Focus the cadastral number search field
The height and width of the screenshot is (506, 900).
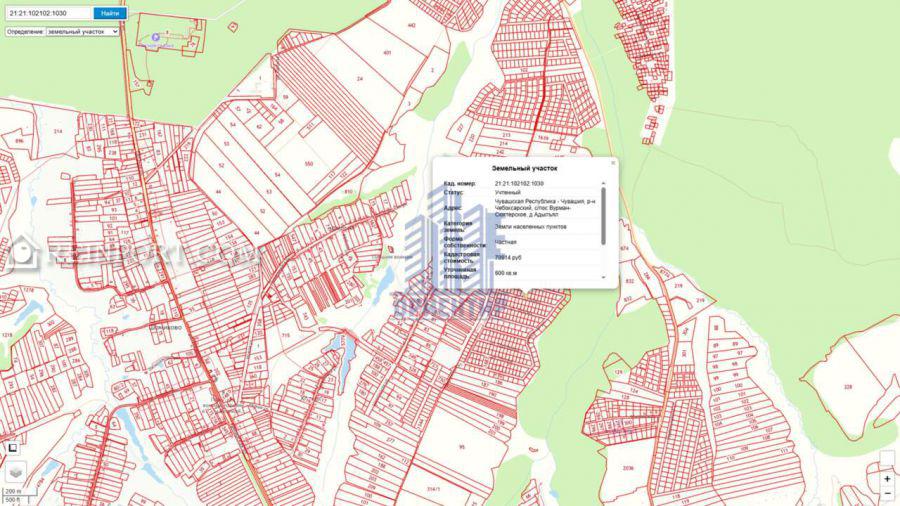pyautogui.click(x=48, y=13)
